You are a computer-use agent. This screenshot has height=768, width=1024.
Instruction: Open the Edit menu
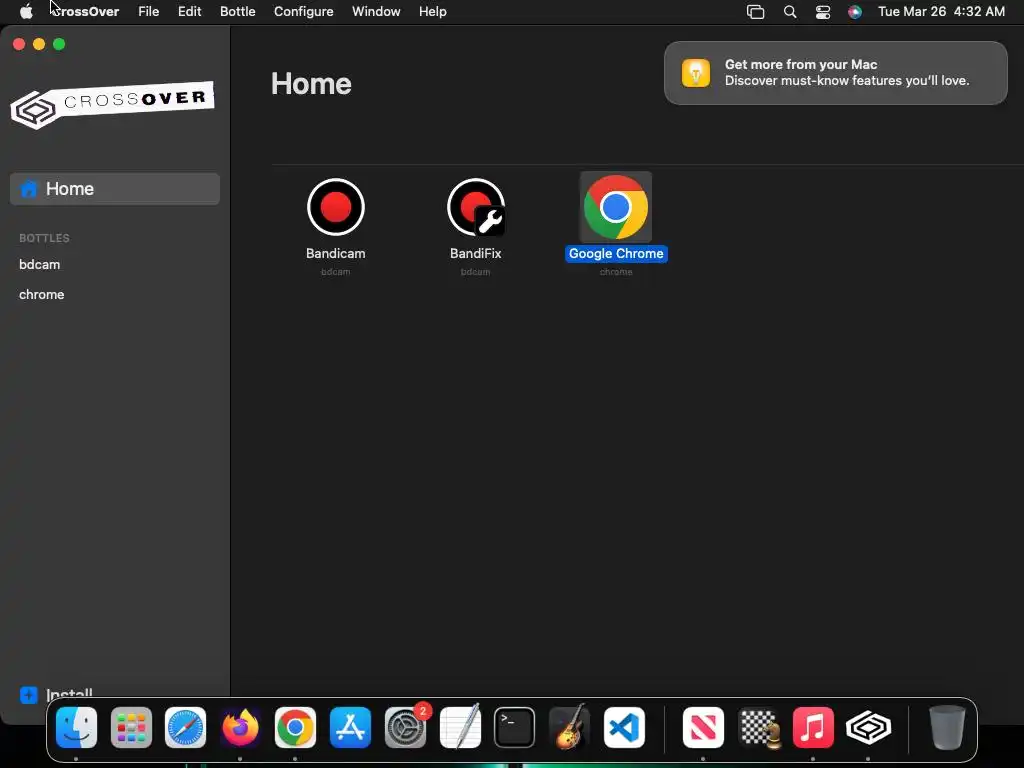tap(189, 12)
